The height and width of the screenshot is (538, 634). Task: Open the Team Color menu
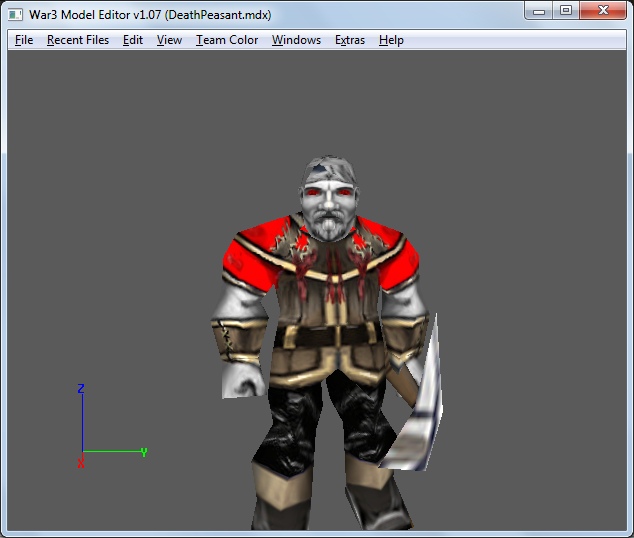227,40
